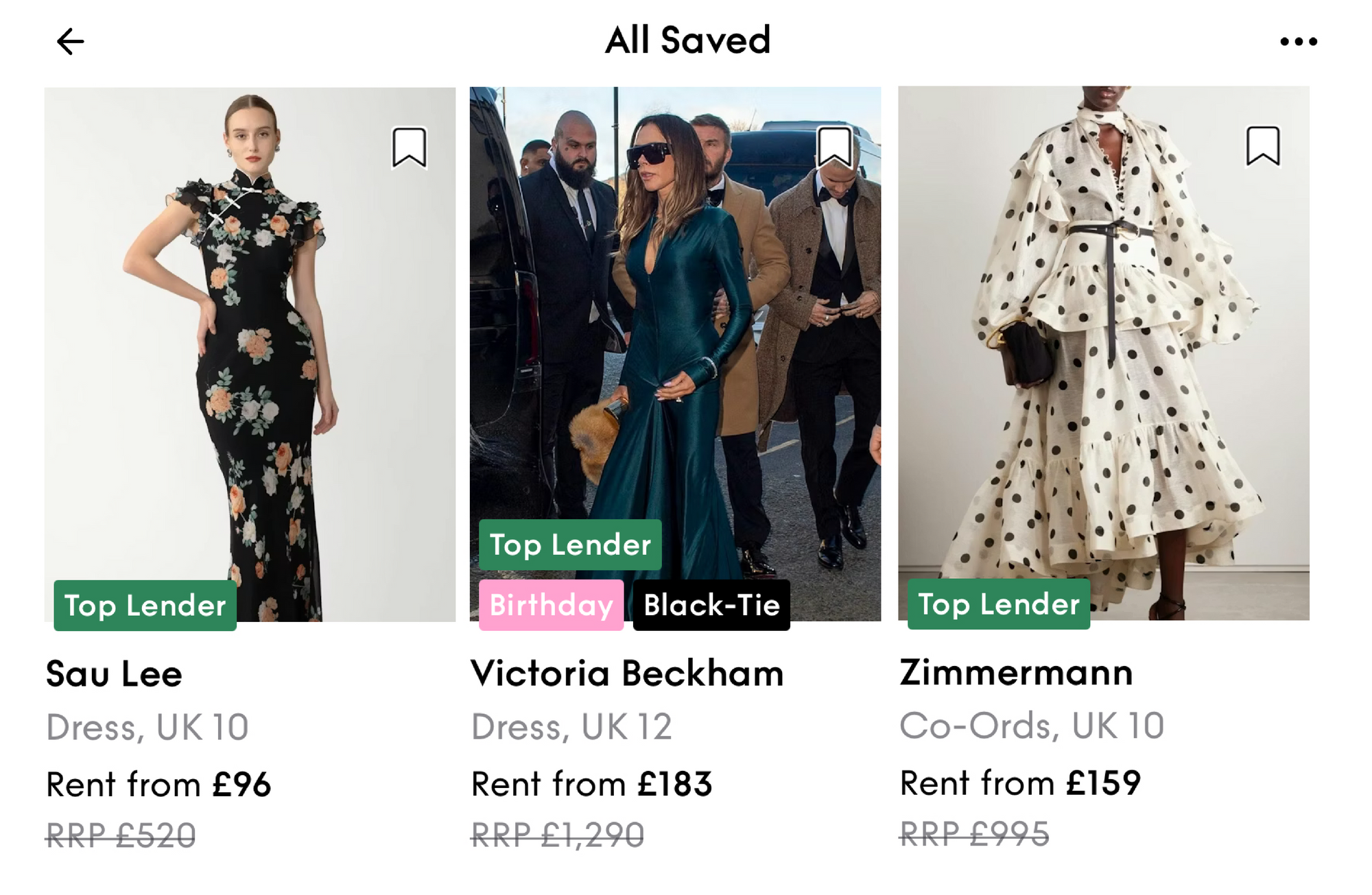Go back using the arrow icon
The height and width of the screenshot is (895, 1372).
[x=70, y=42]
